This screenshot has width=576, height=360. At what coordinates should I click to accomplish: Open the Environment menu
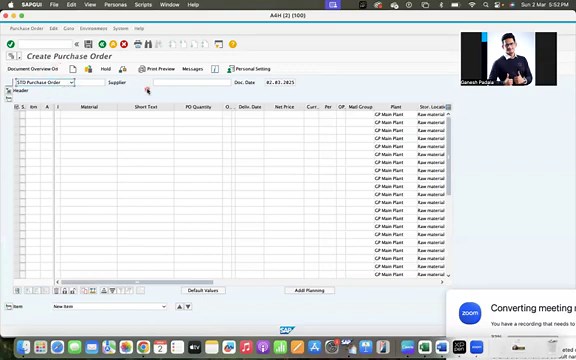coord(94,28)
